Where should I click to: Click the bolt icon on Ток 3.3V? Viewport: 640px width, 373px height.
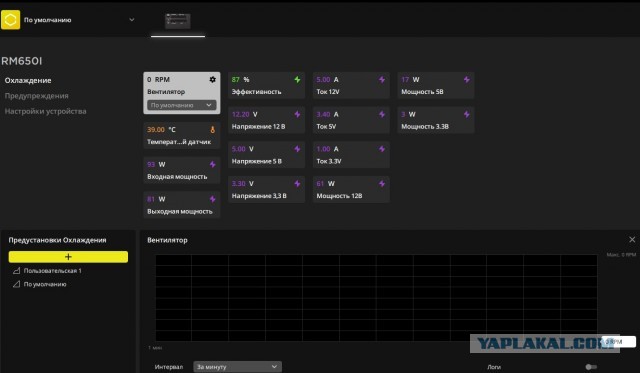382,149
